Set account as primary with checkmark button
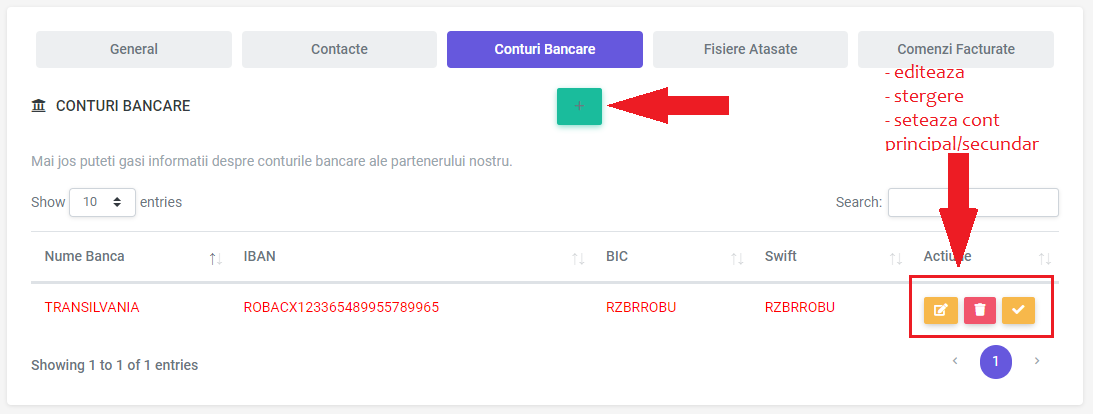Screen dimensions: 1093x414 click(1018, 310)
